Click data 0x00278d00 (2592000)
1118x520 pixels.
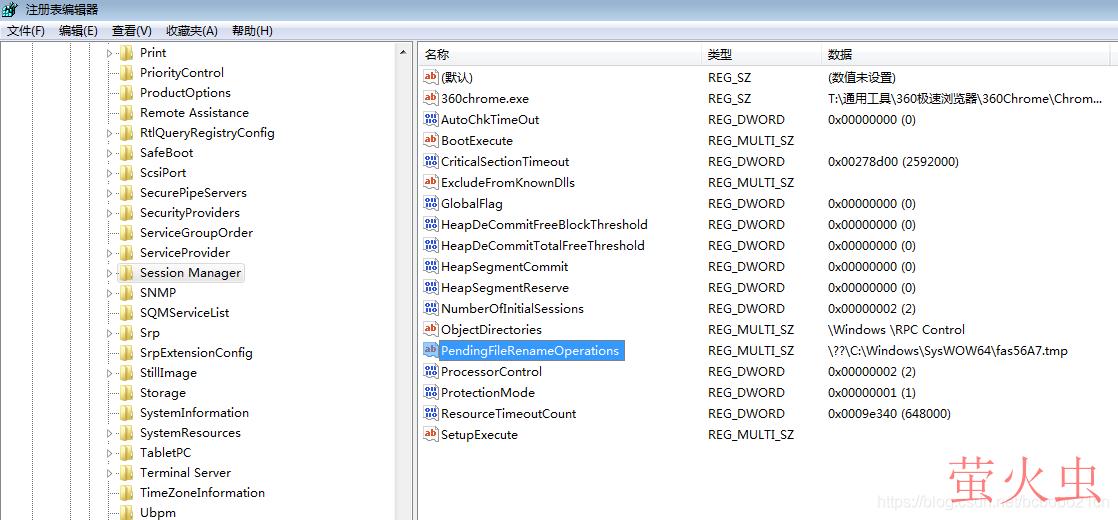pyautogui.click(x=893, y=161)
